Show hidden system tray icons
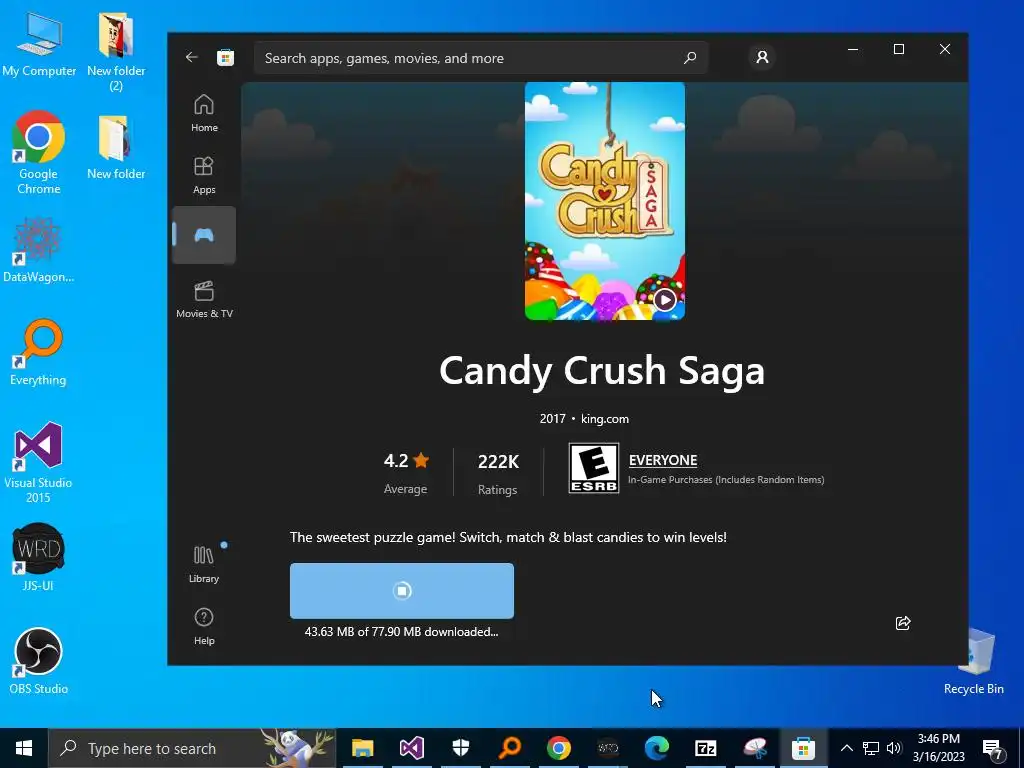 tap(846, 748)
